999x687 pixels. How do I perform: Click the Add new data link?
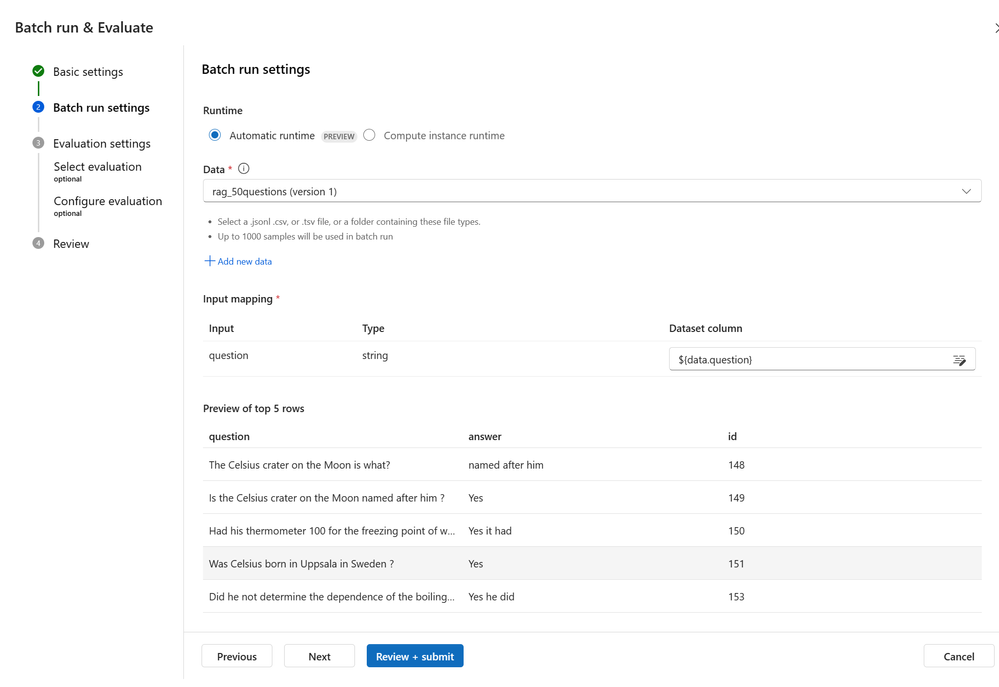click(x=245, y=261)
